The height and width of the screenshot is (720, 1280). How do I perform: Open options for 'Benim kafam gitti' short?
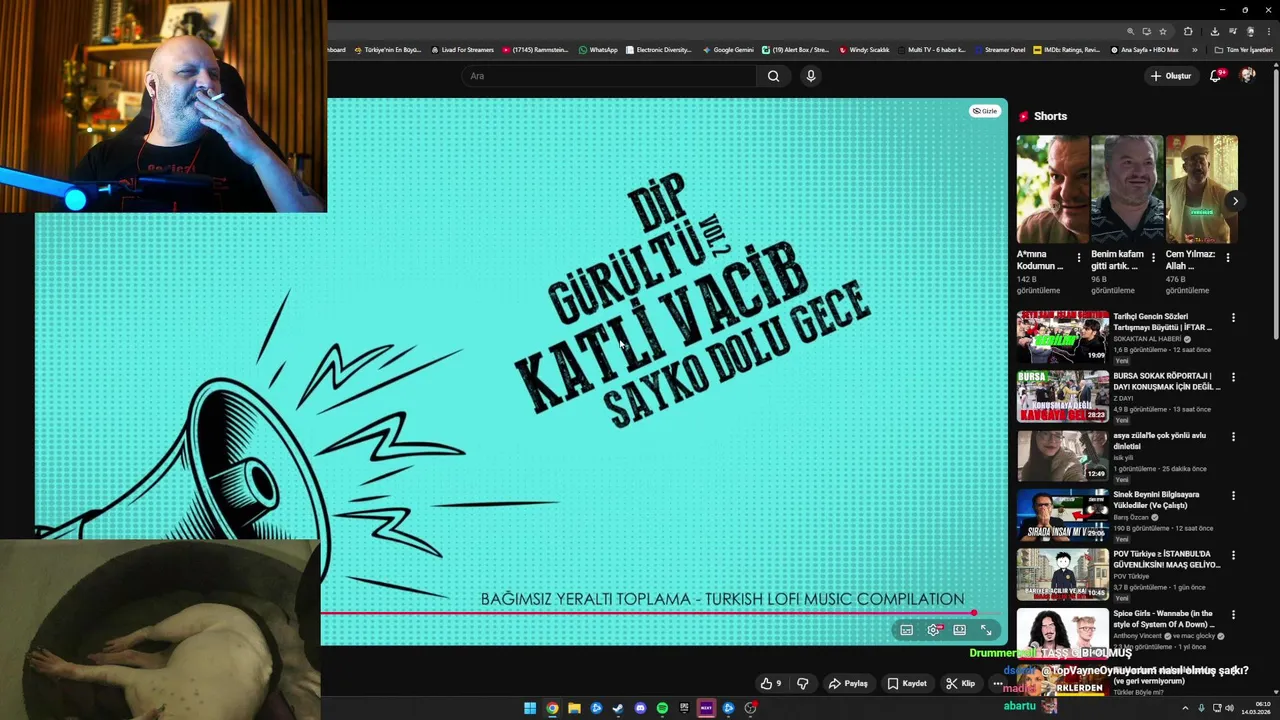[x=1153, y=258]
